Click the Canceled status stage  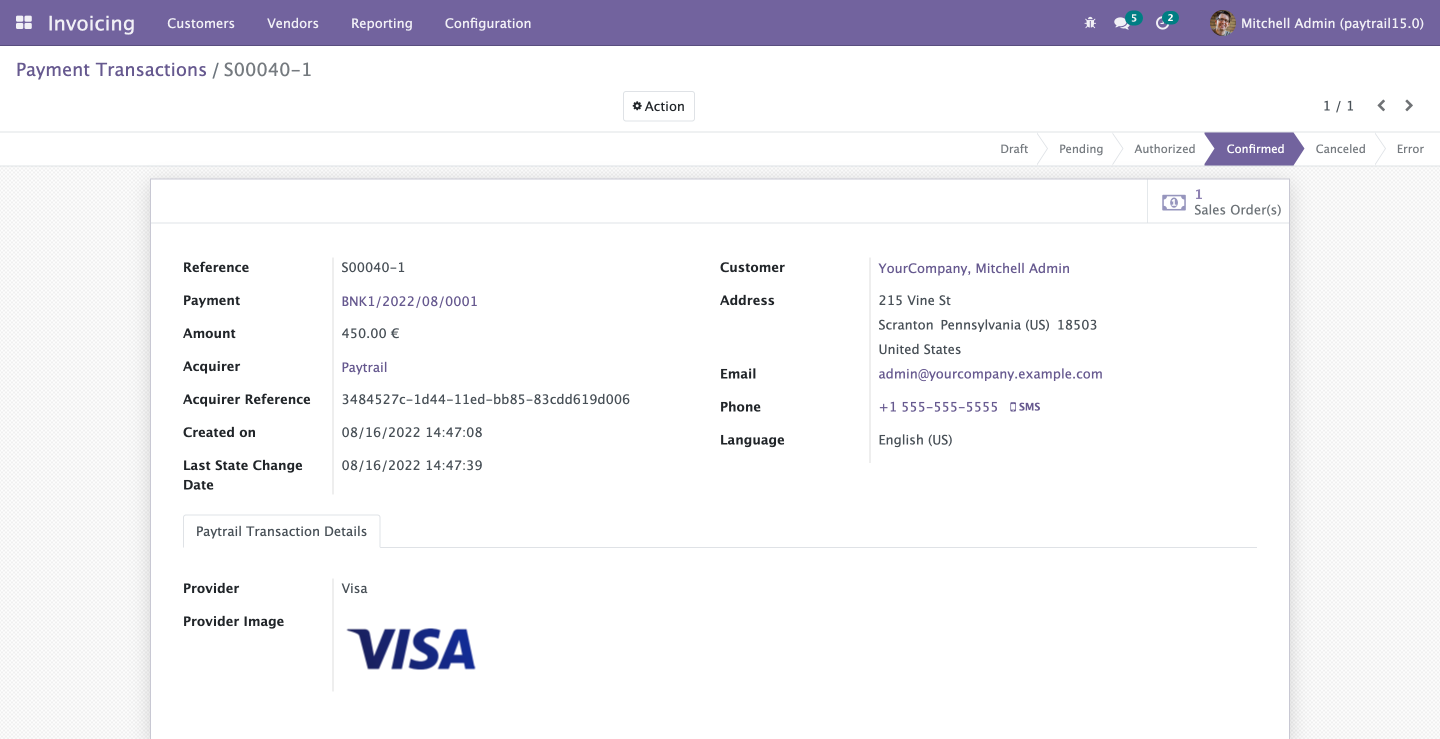[1340, 149]
